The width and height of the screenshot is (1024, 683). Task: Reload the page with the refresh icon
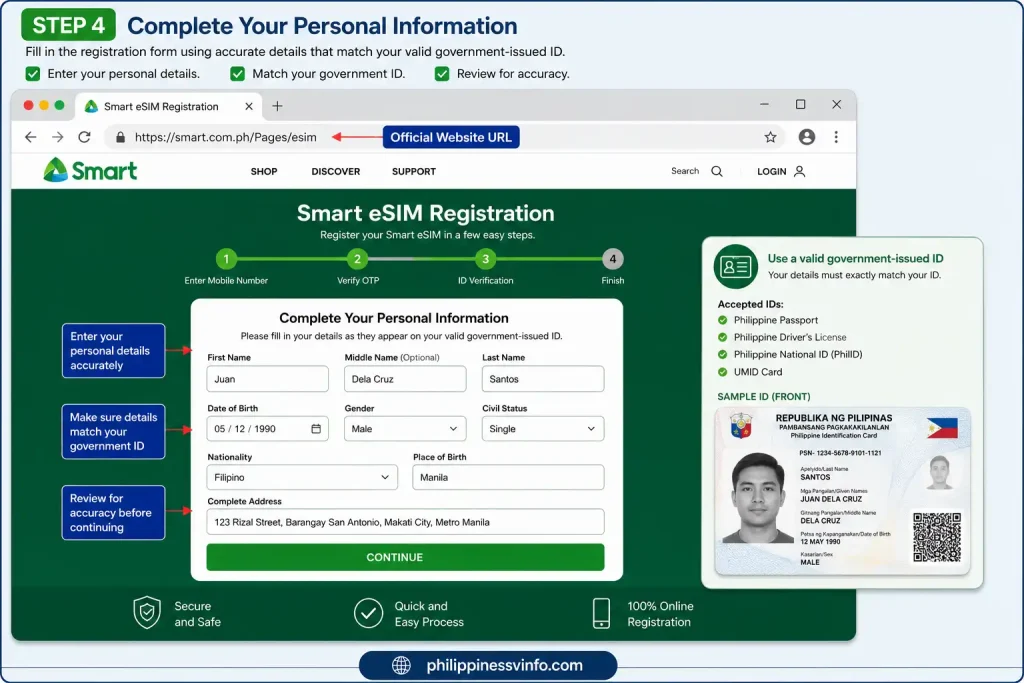84,137
